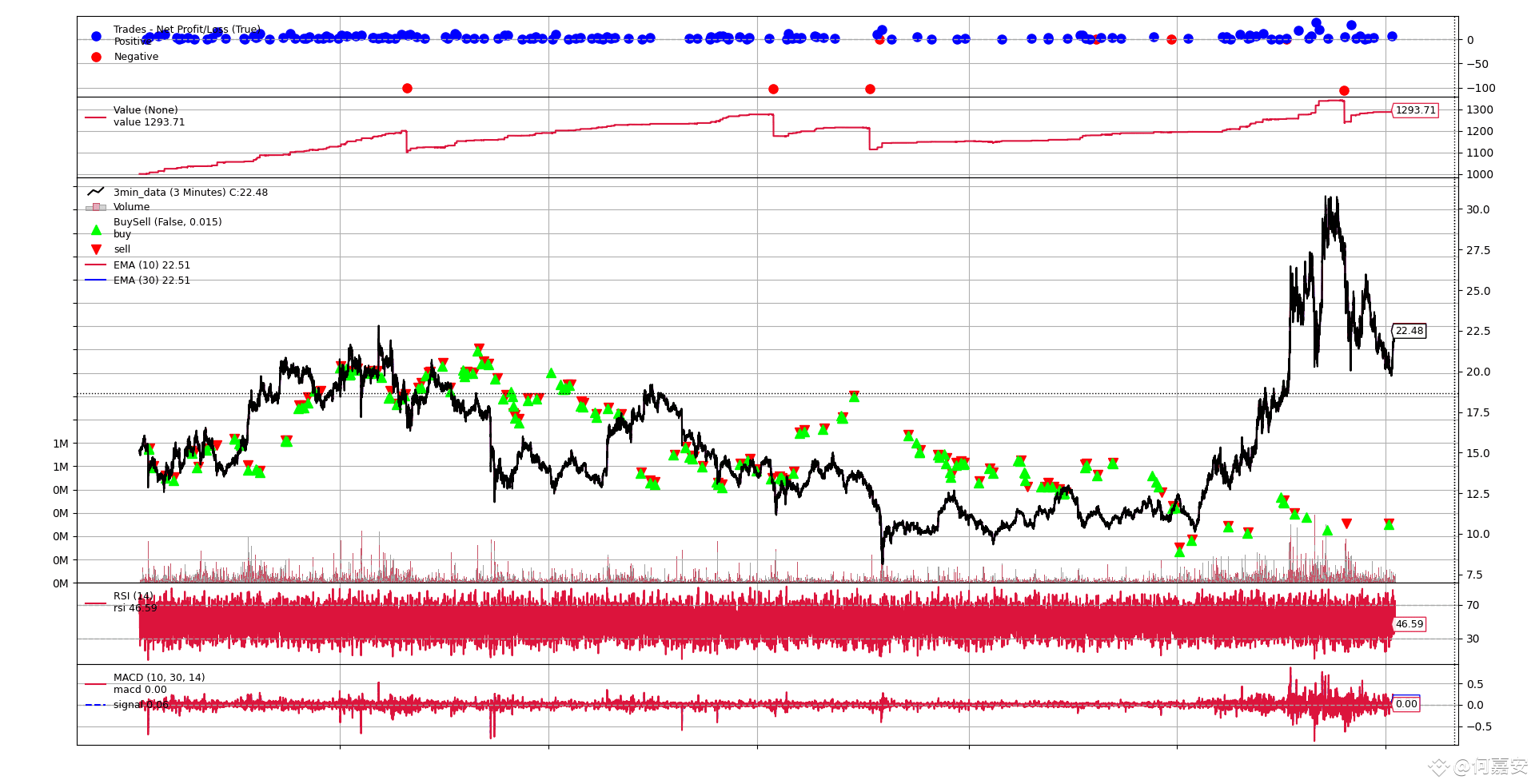Image resolution: width=1535 pixels, height=784 pixels.
Task: Click the '3min_data (3 Minutes) C:22.48' label
Action: [190, 193]
